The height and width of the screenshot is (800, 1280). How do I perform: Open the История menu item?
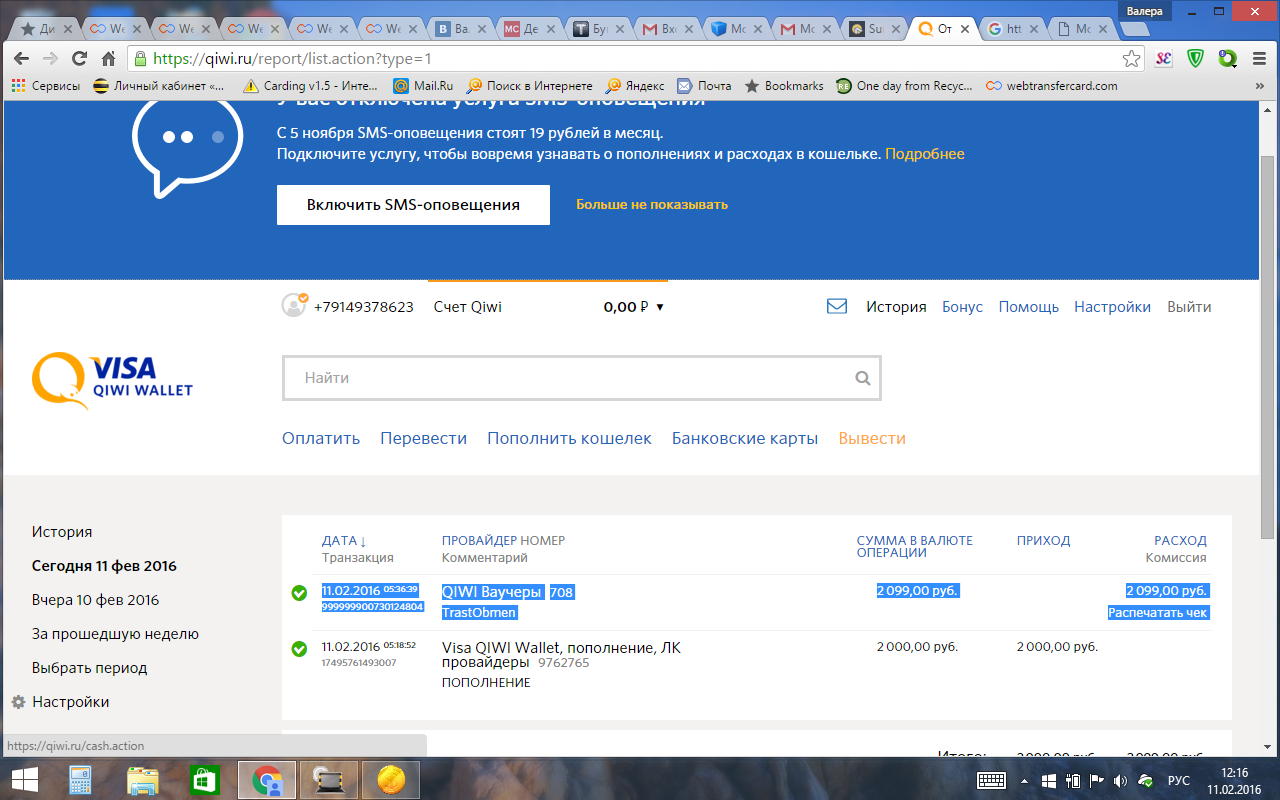coord(896,307)
